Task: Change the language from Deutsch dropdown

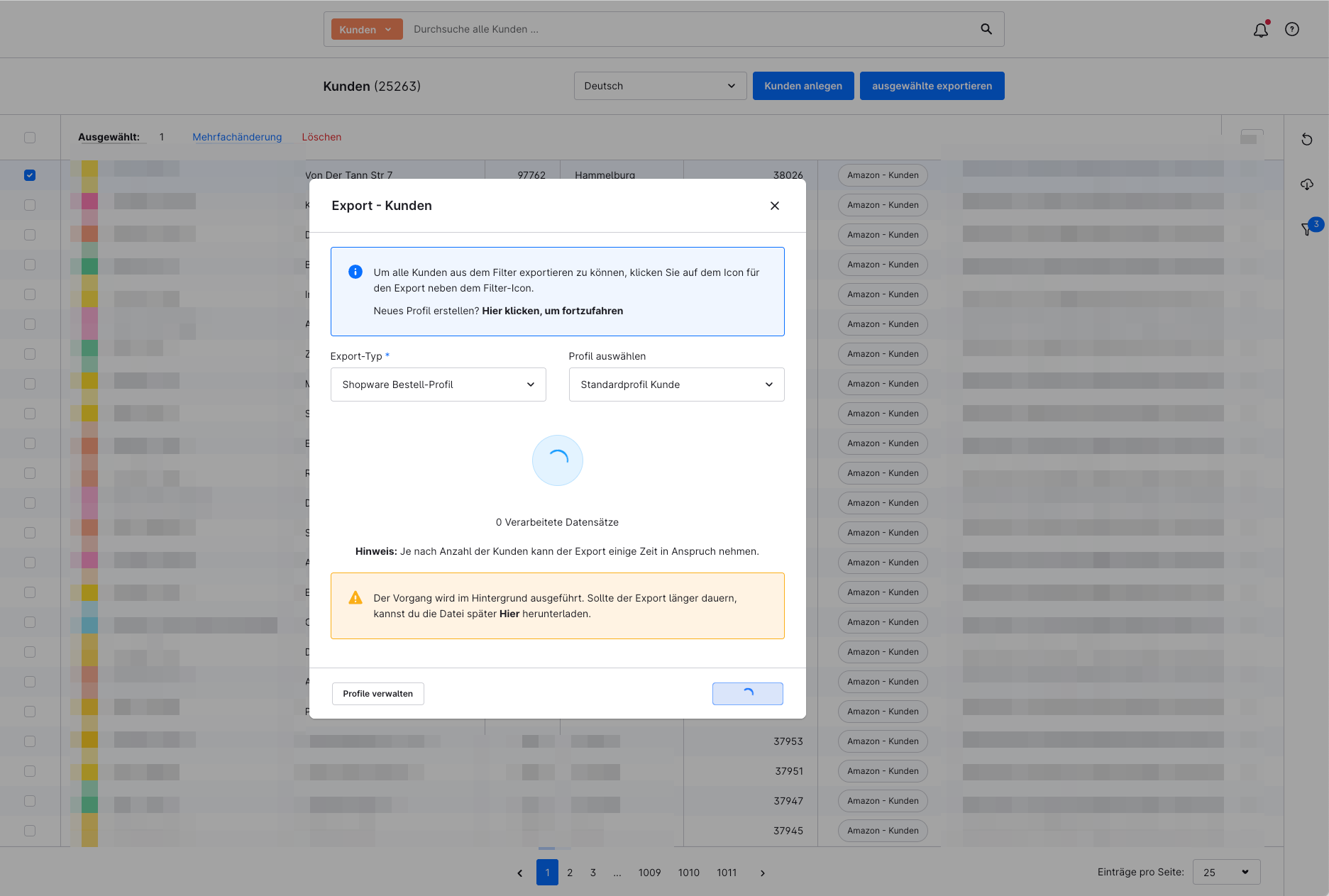Action: point(659,85)
